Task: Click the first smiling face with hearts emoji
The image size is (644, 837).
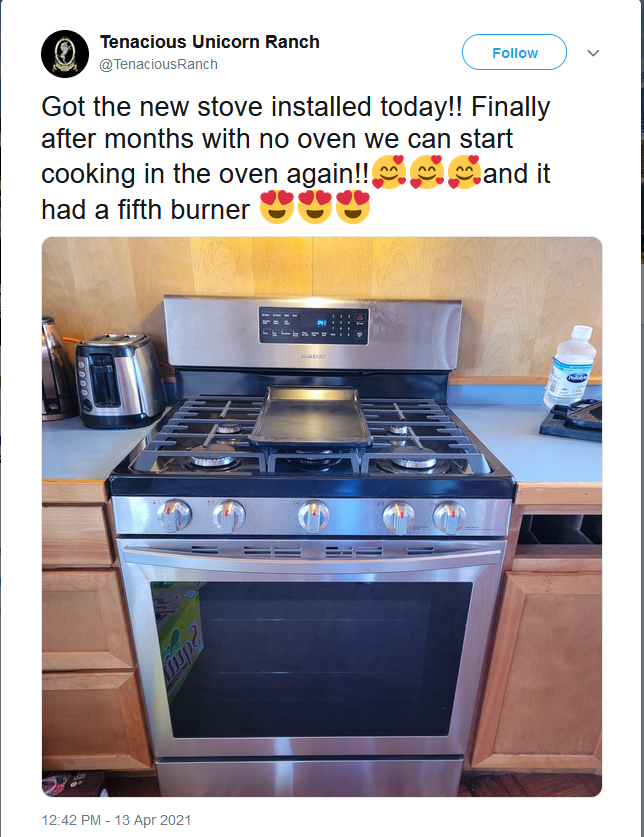Action: coord(389,172)
